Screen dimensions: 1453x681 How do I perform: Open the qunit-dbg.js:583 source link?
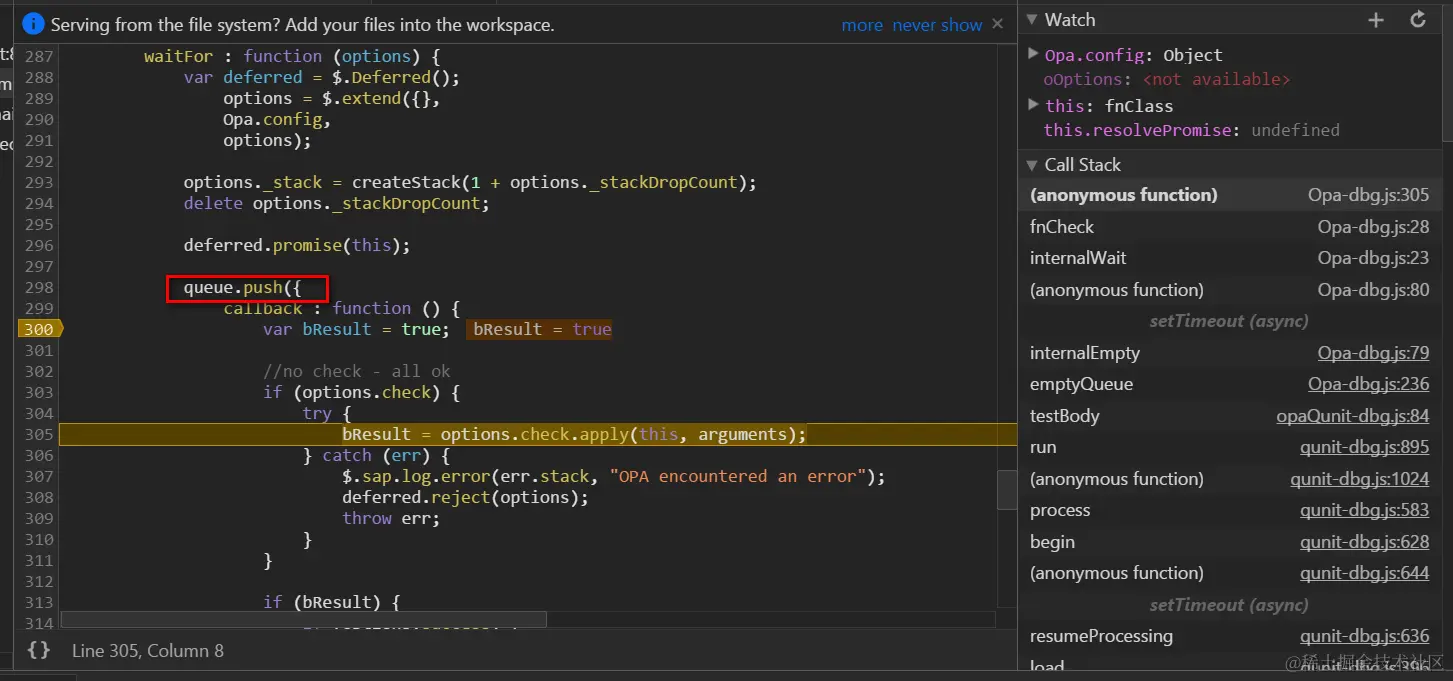point(1364,510)
